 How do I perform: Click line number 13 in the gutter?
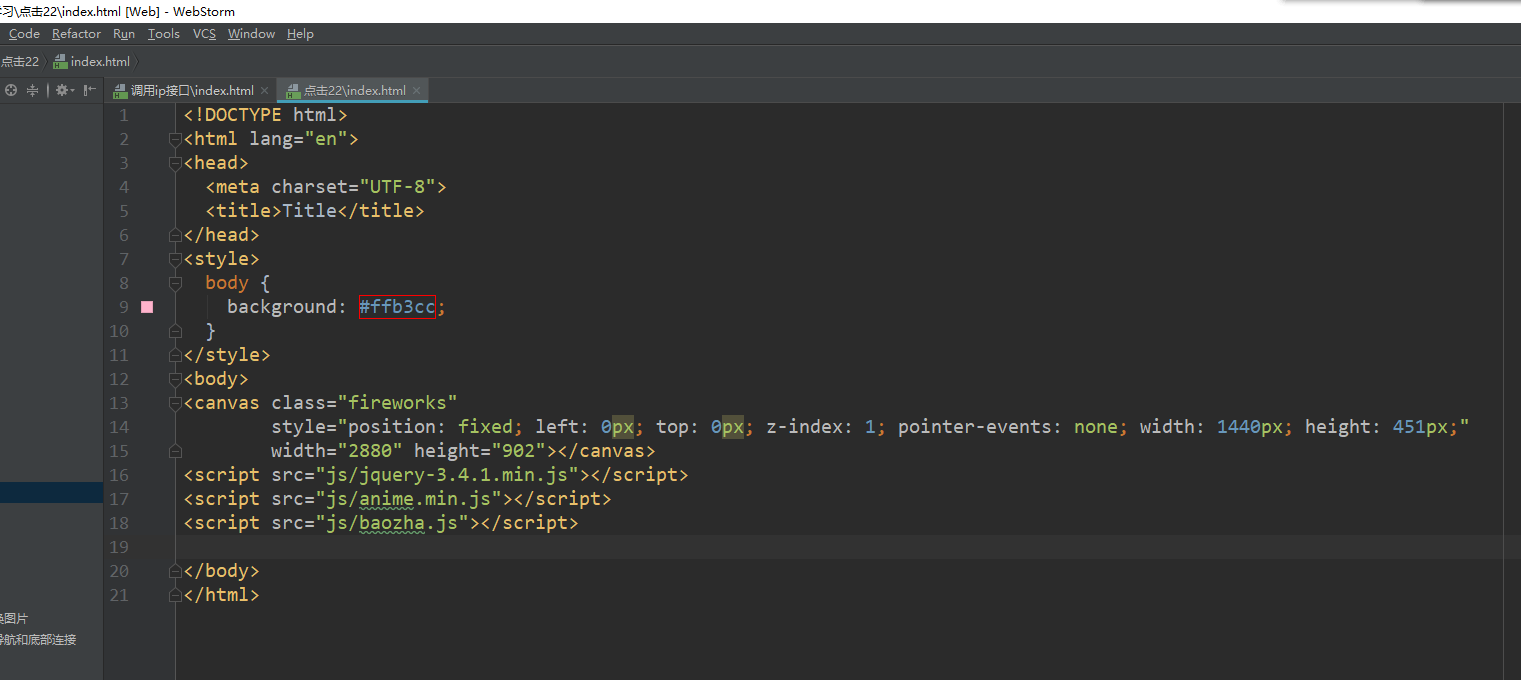coord(119,403)
